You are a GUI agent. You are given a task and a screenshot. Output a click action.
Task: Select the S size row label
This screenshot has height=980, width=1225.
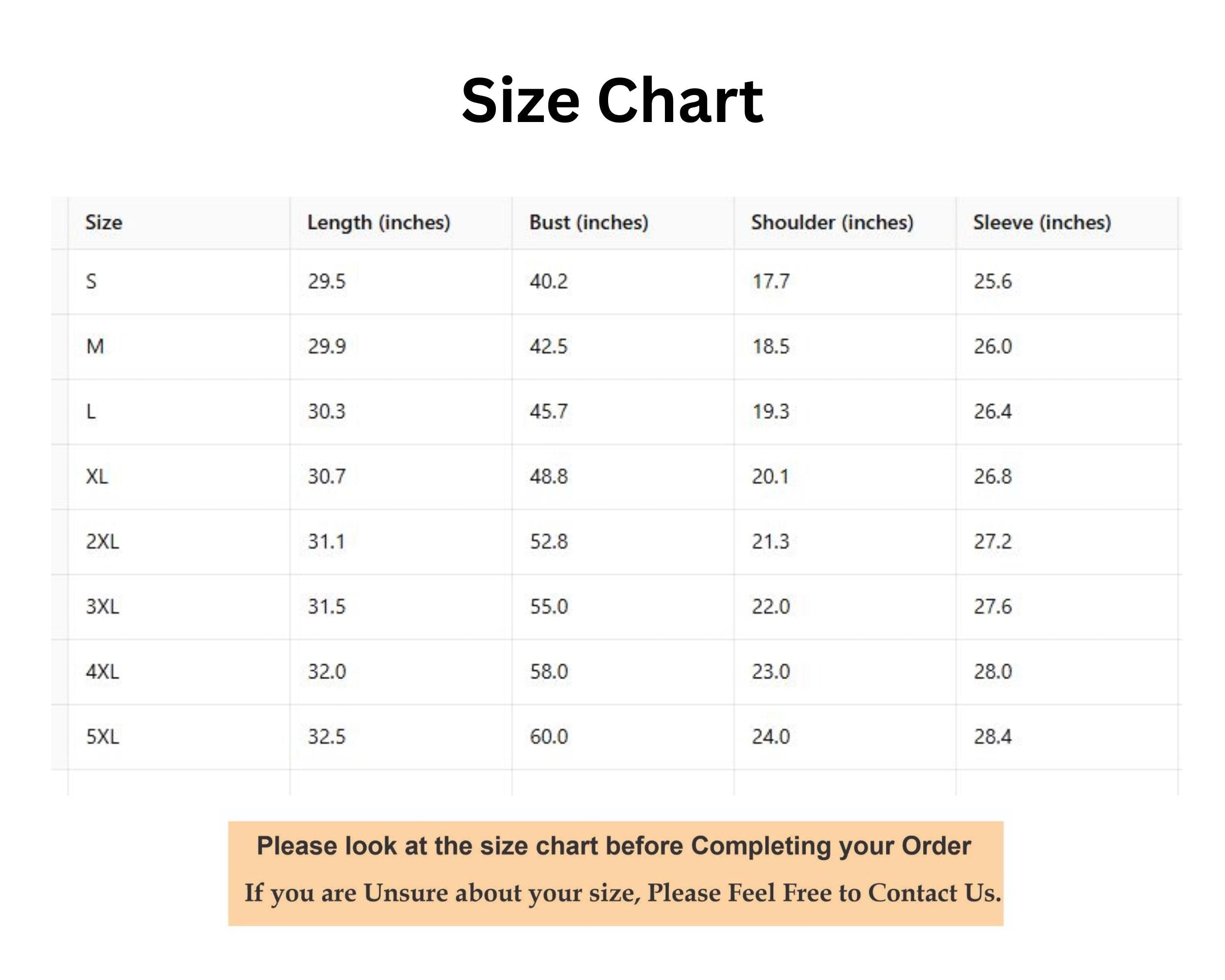pos(91,281)
